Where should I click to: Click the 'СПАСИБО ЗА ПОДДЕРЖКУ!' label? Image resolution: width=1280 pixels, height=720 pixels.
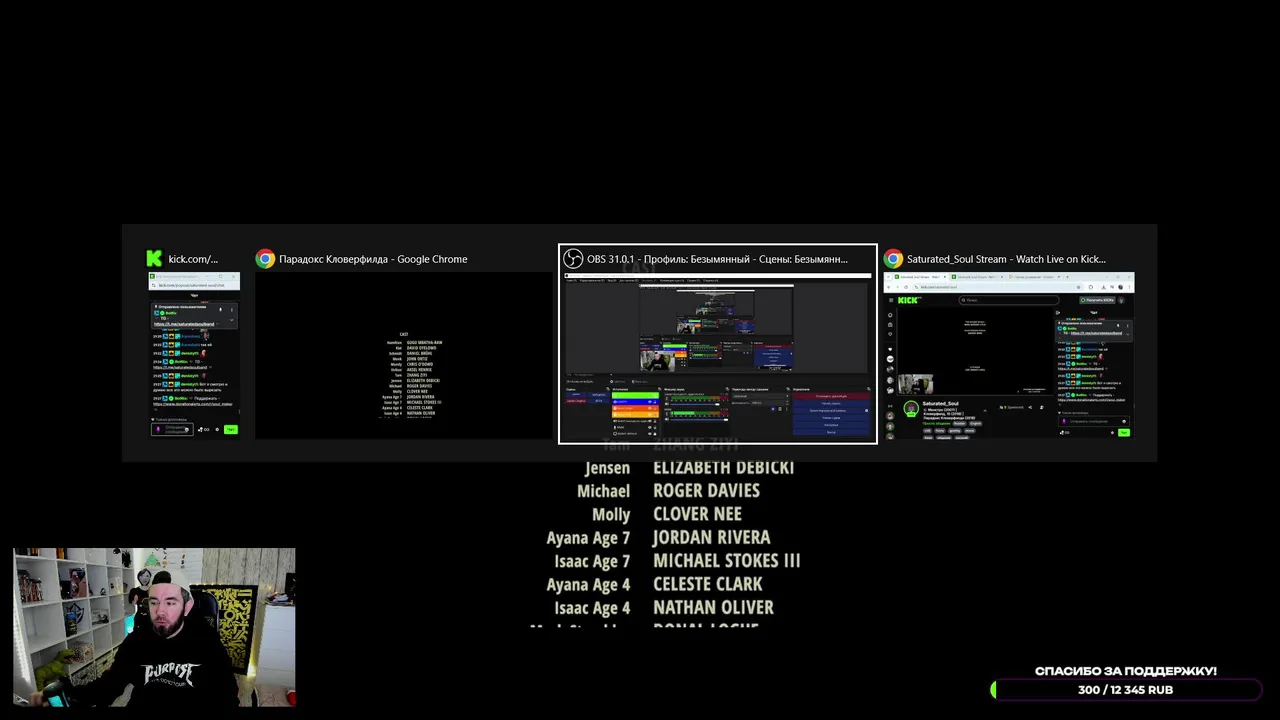coord(1126,671)
